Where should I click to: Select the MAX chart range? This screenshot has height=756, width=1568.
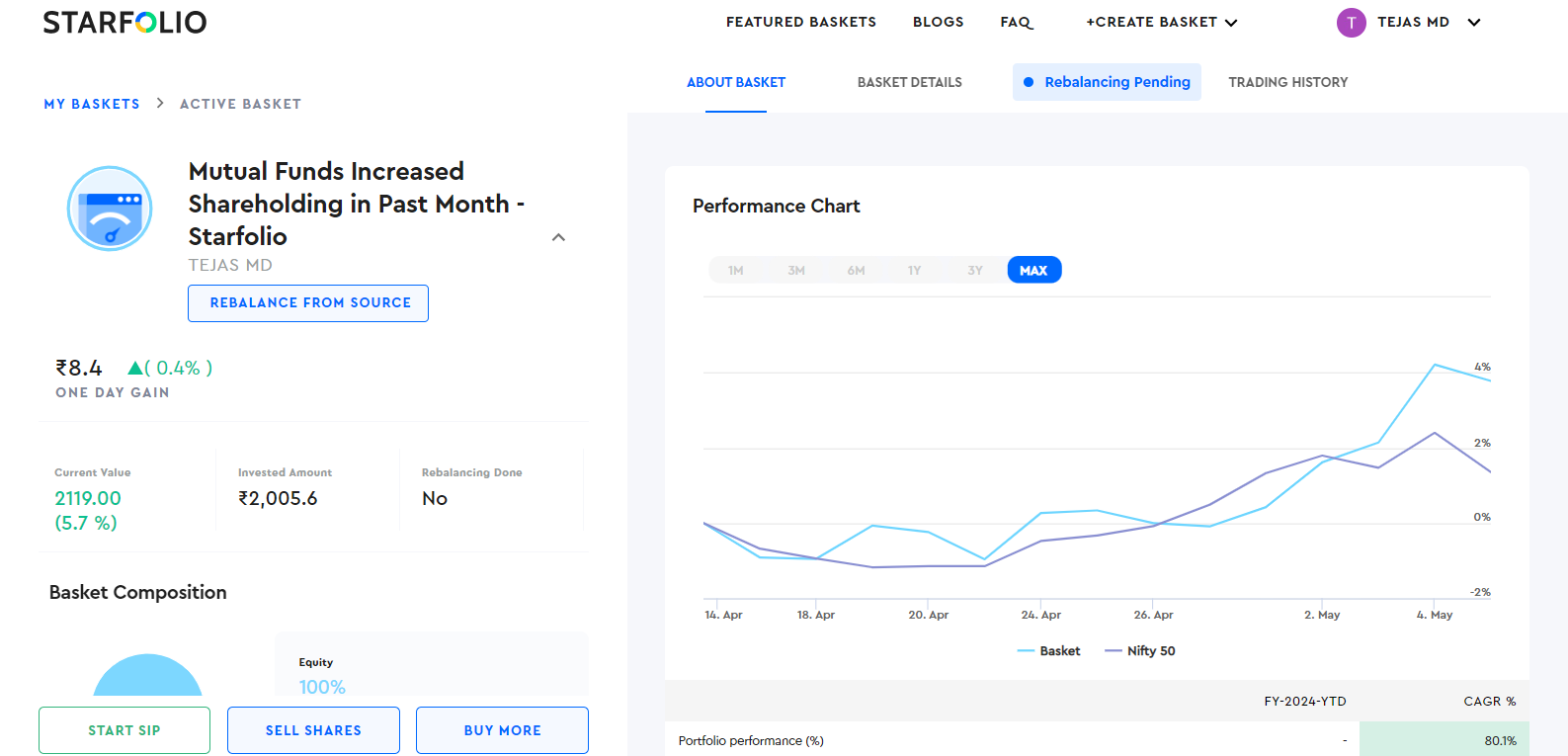click(x=1034, y=270)
